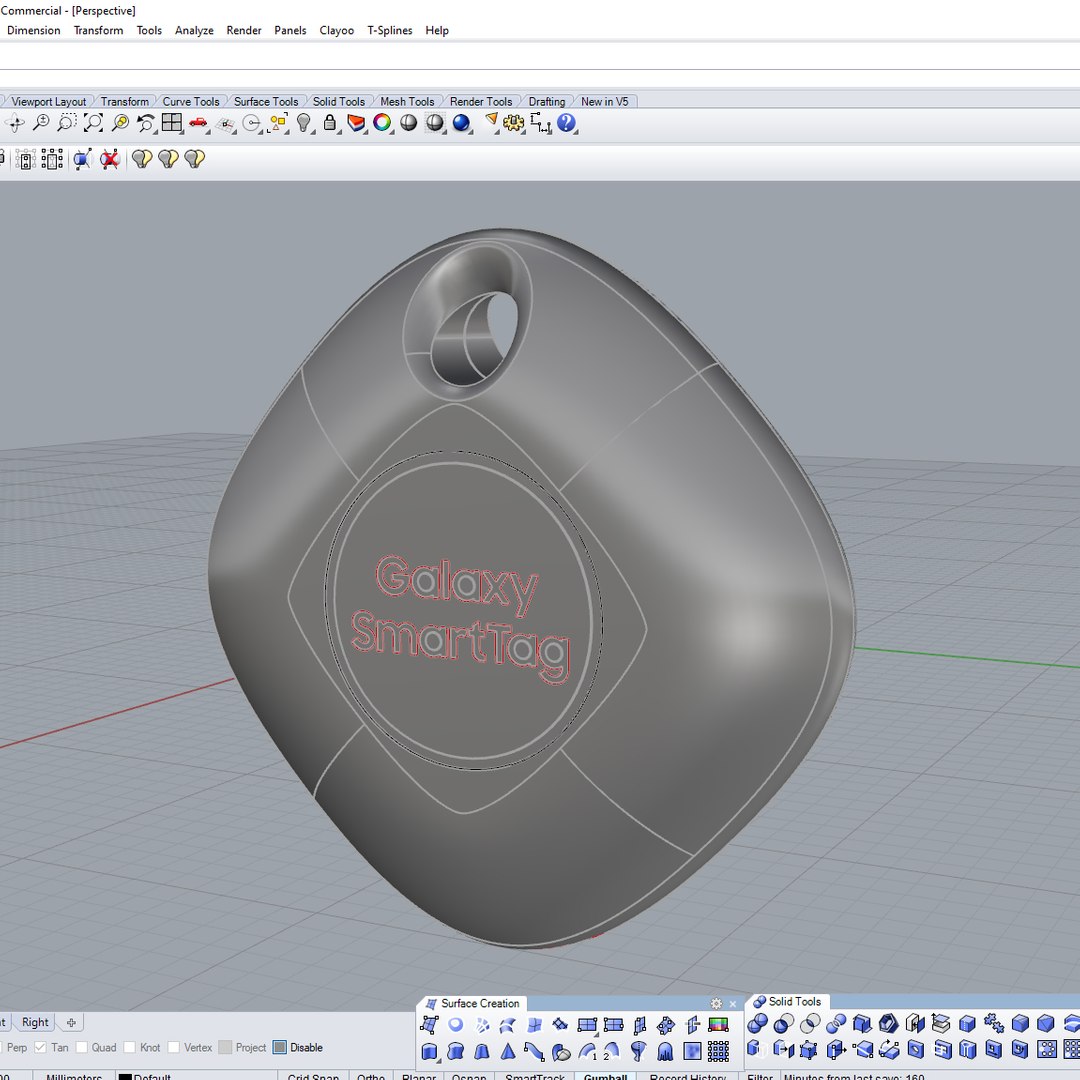Select the Solid Tools panel tab

(787, 1001)
